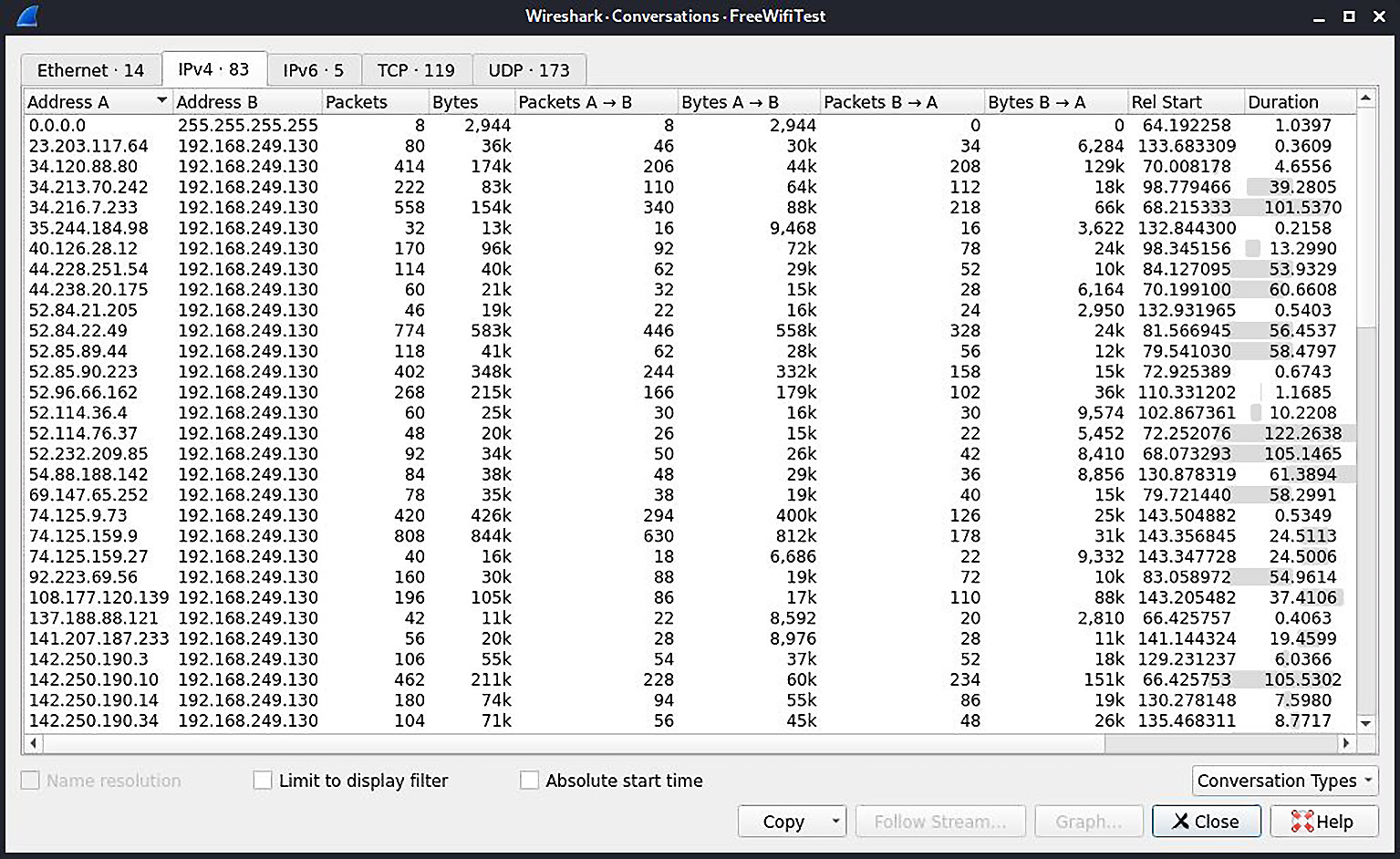Sort by the Packets column header
Viewport: 1400px width, 859px height.
click(x=376, y=101)
